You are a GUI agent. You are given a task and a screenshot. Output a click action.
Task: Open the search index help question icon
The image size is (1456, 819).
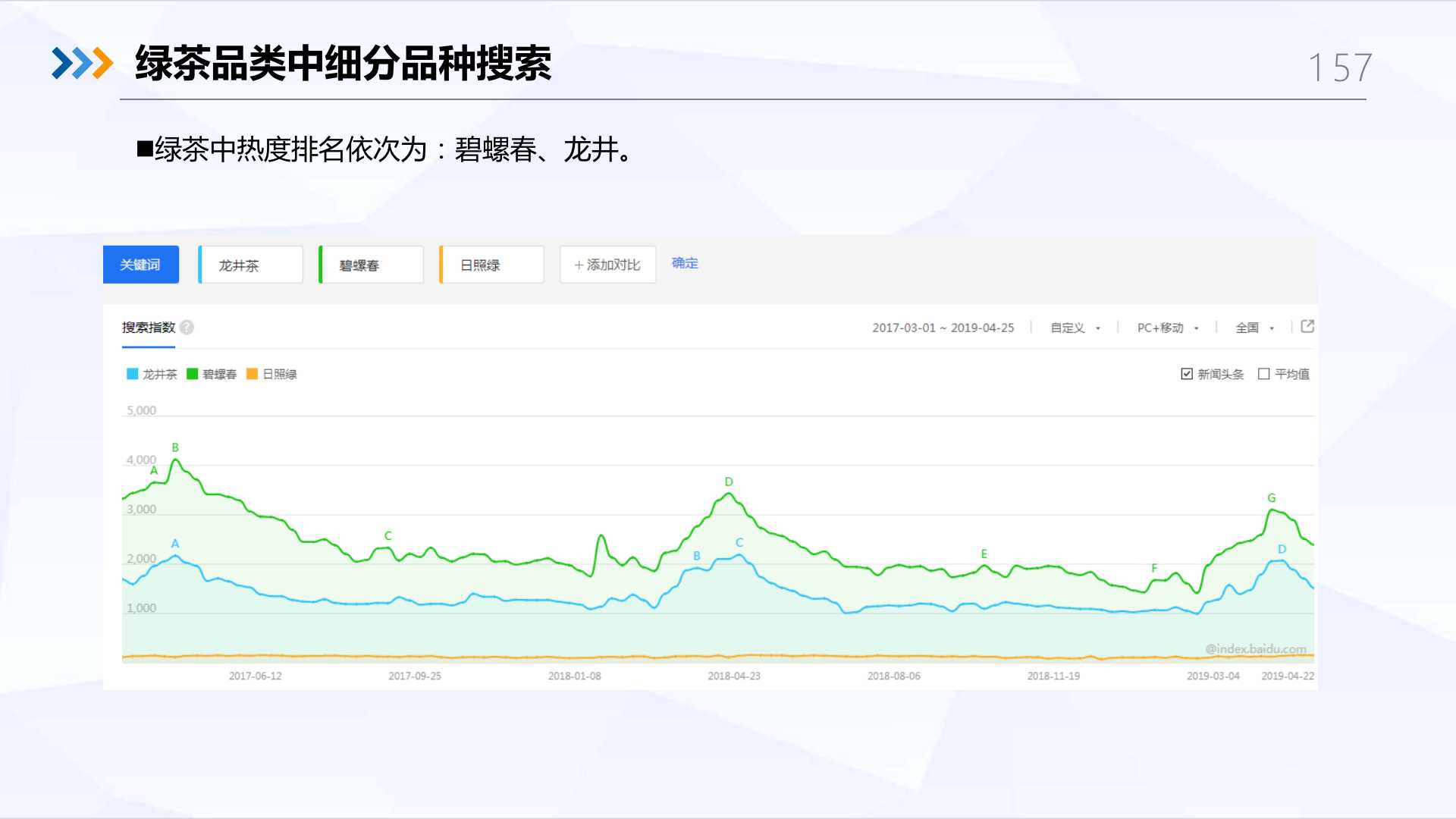pyautogui.click(x=187, y=328)
